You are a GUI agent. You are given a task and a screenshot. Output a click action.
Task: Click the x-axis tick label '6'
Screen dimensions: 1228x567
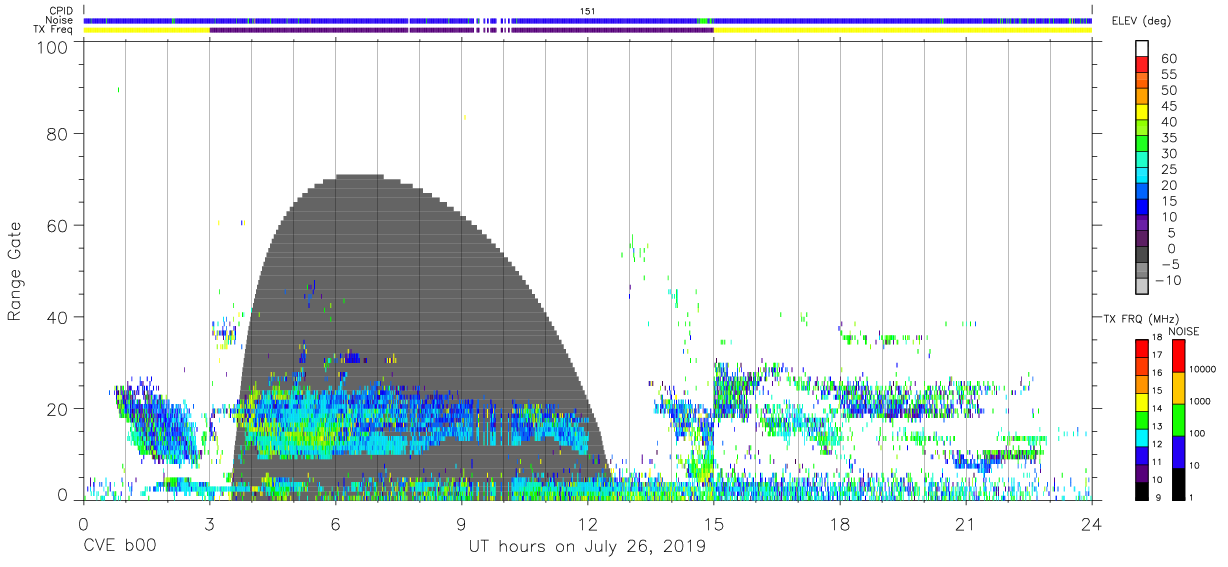click(x=335, y=524)
